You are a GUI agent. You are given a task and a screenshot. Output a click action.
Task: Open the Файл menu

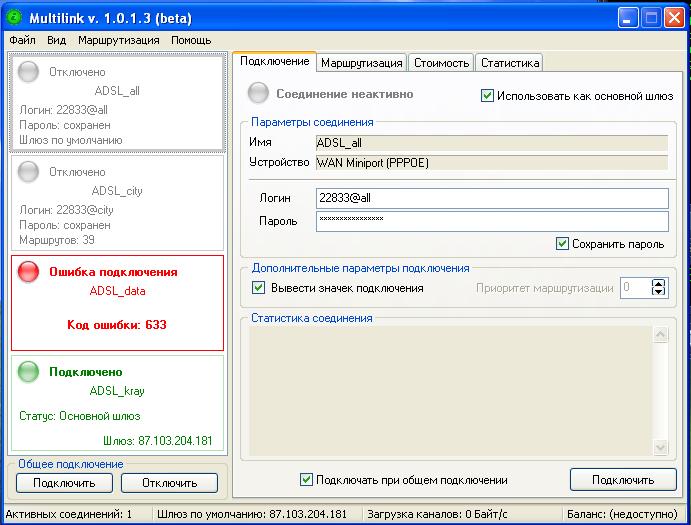(x=22, y=40)
